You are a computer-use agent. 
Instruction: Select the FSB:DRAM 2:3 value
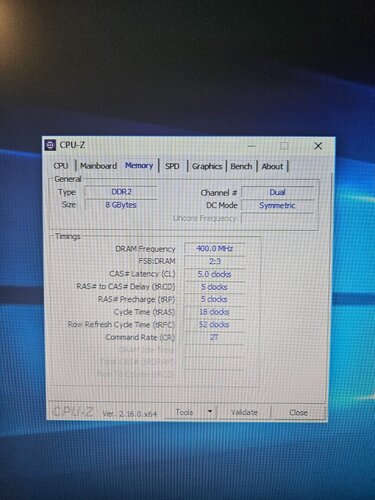point(215,261)
